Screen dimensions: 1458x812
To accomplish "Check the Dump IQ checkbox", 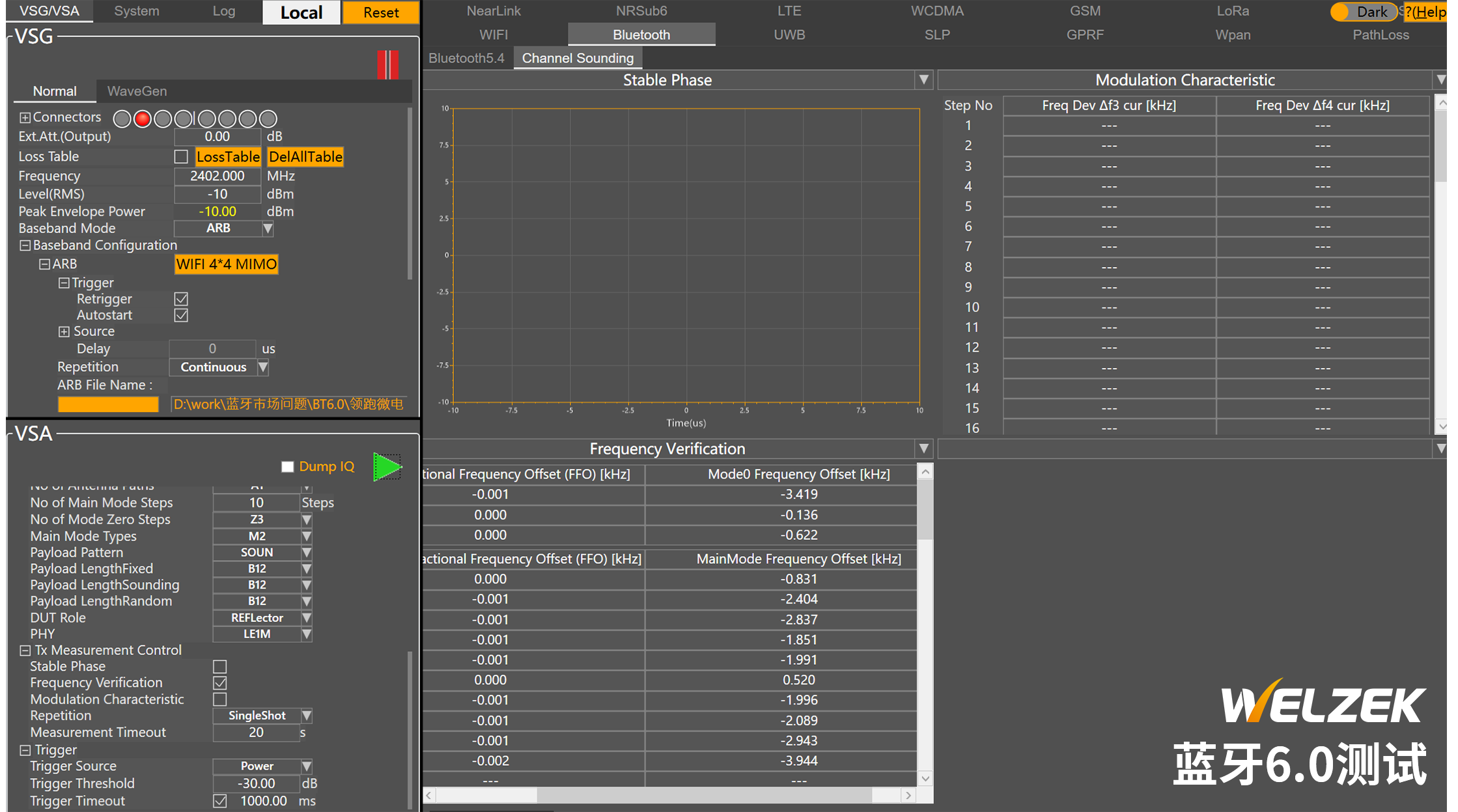I will (x=287, y=467).
